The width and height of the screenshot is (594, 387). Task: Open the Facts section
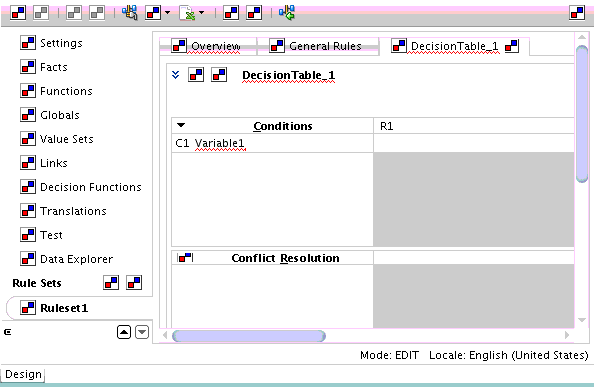click(x=53, y=67)
